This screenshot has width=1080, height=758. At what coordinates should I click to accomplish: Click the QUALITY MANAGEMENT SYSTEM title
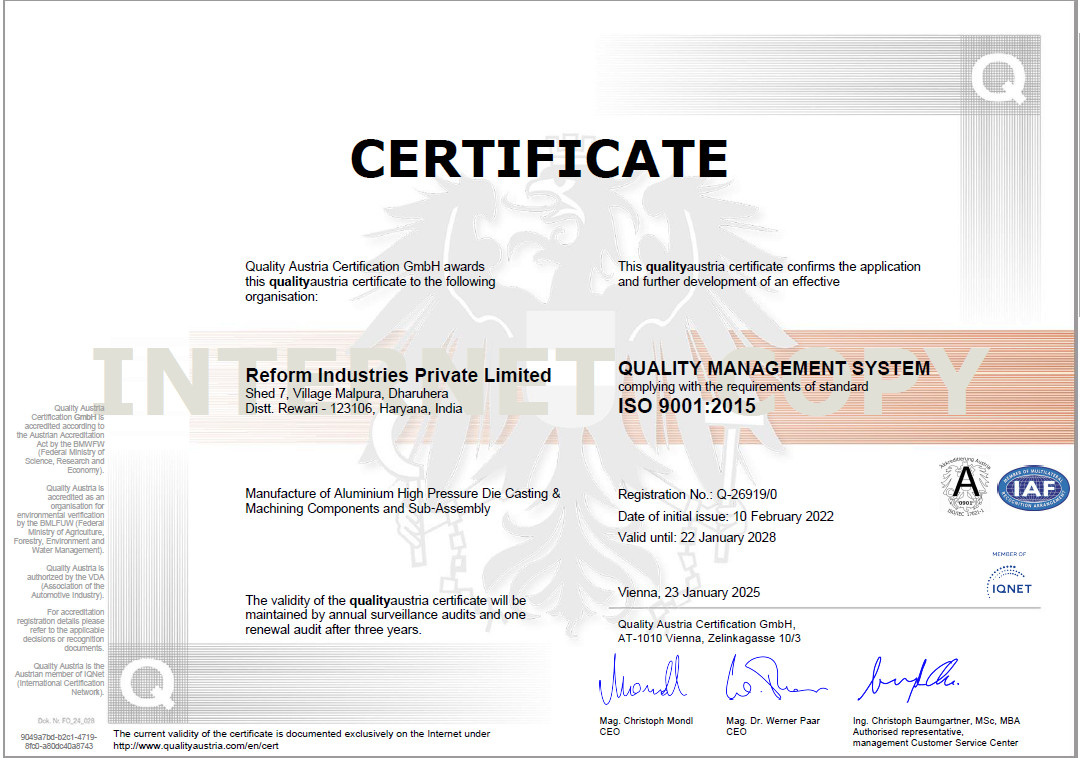coord(773,368)
